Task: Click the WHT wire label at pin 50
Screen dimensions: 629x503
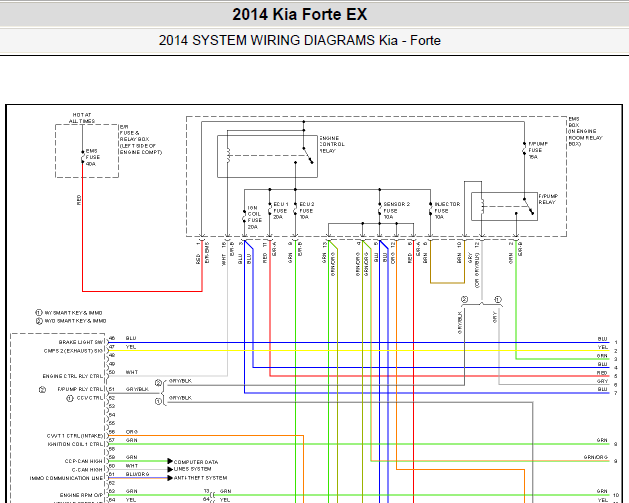Action: (x=132, y=372)
